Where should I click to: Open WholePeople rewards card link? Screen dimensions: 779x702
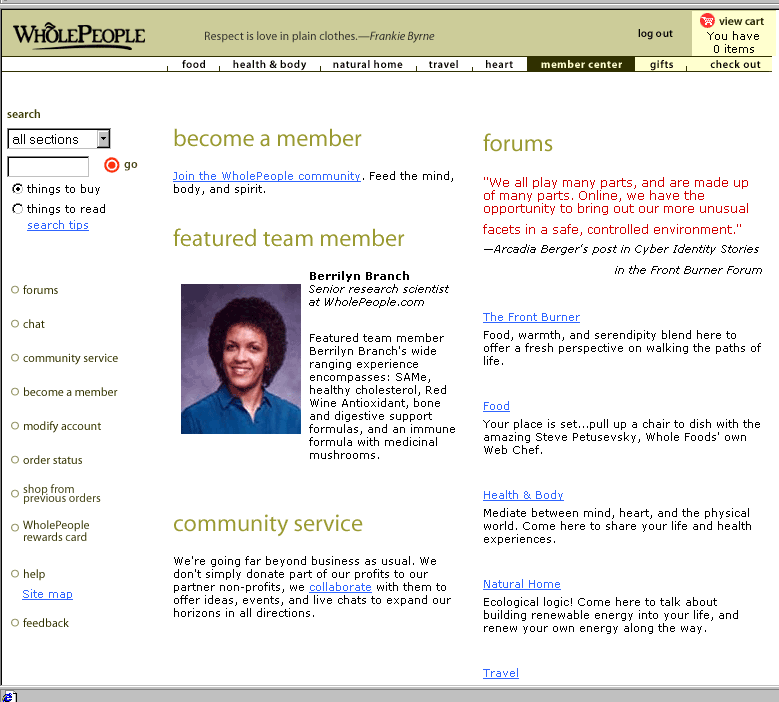[56, 531]
